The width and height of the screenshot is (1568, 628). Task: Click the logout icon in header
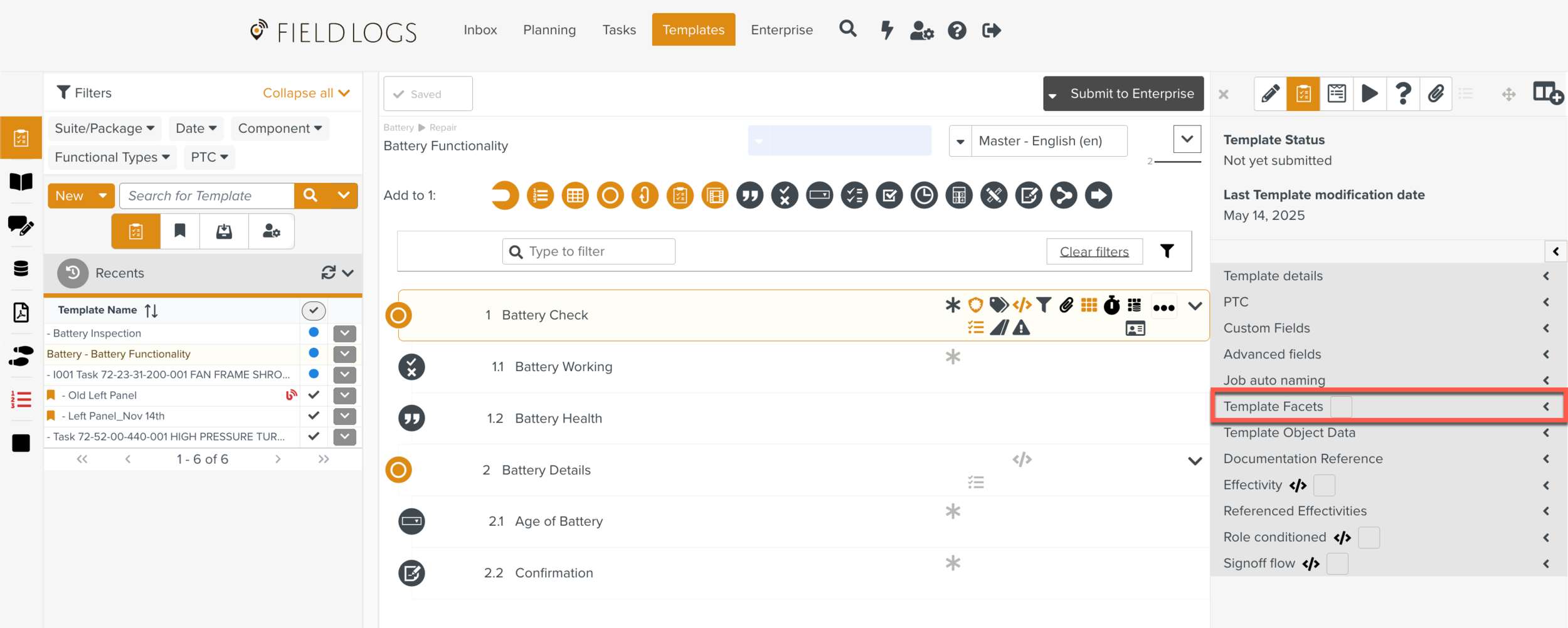coord(991,30)
